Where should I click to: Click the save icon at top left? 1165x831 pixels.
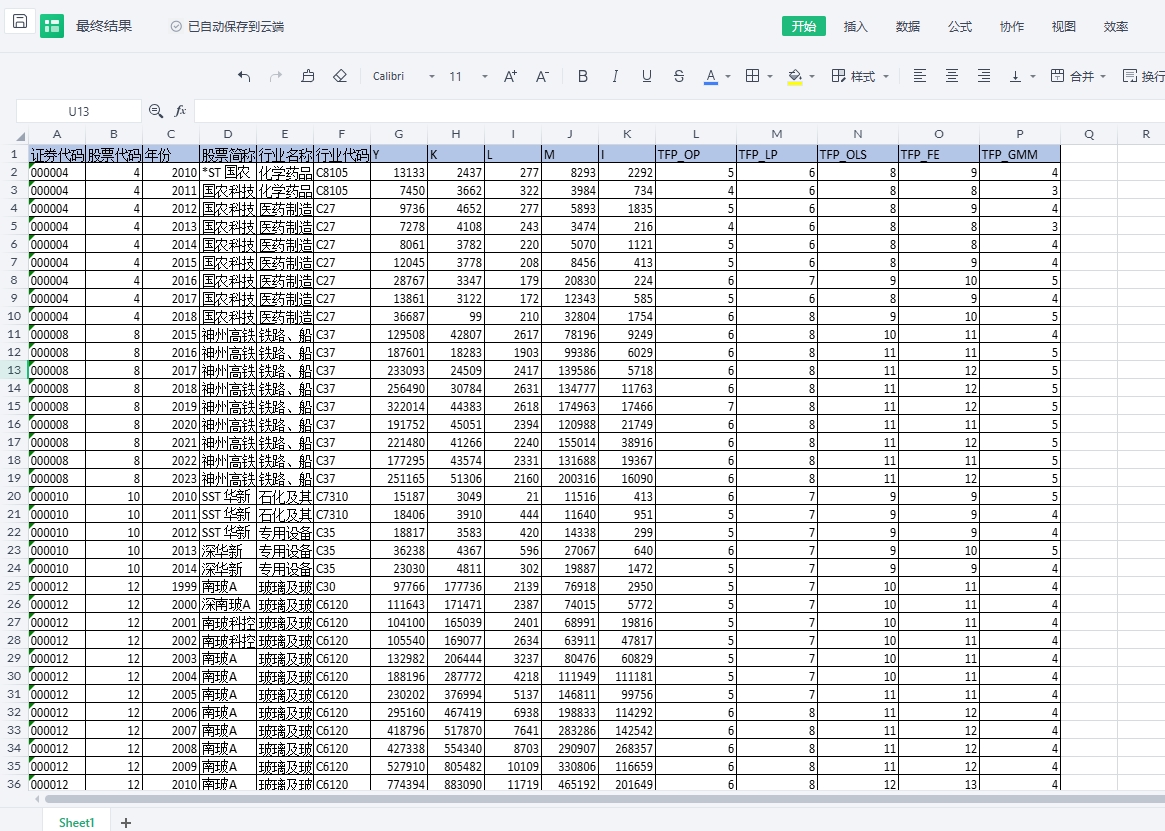20,22
